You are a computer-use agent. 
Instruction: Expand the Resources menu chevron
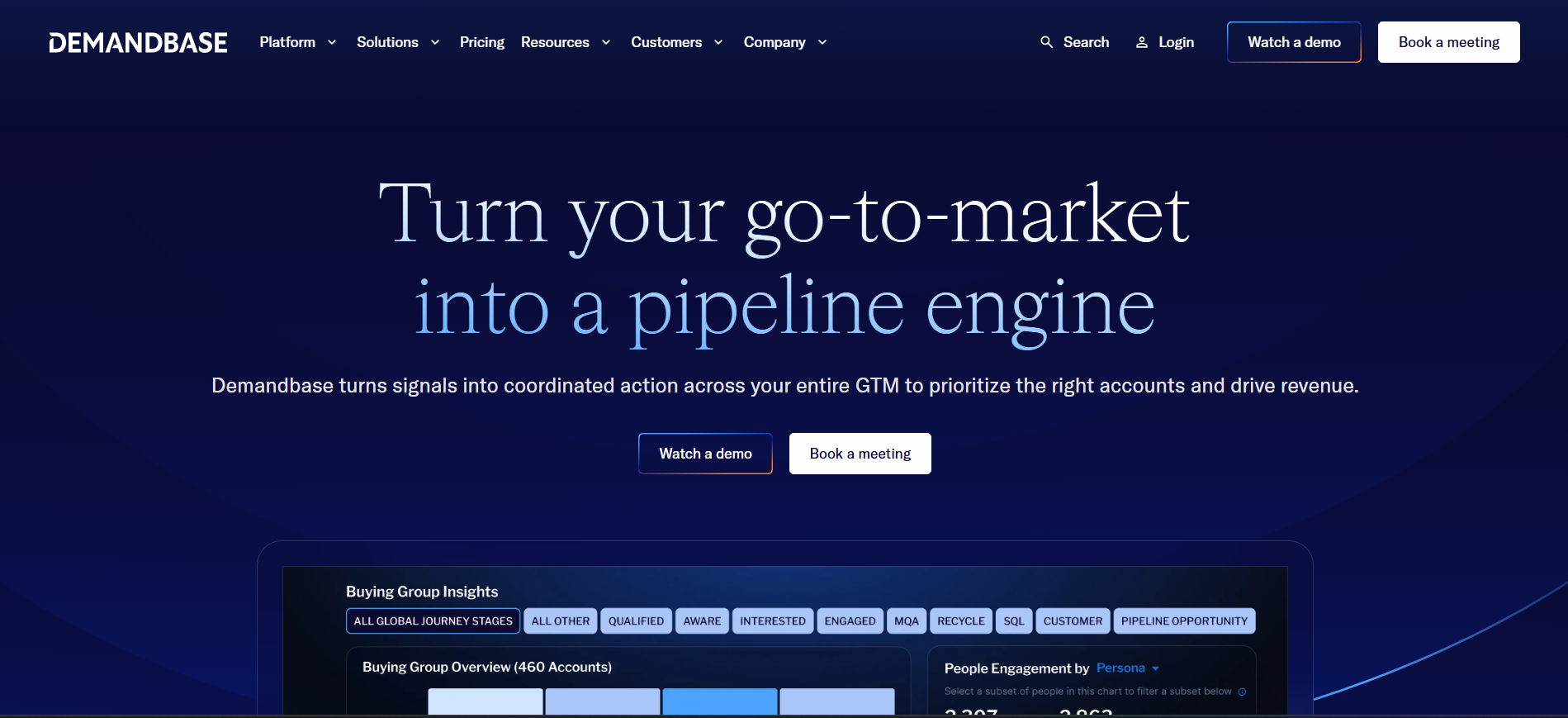click(x=606, y=42)
